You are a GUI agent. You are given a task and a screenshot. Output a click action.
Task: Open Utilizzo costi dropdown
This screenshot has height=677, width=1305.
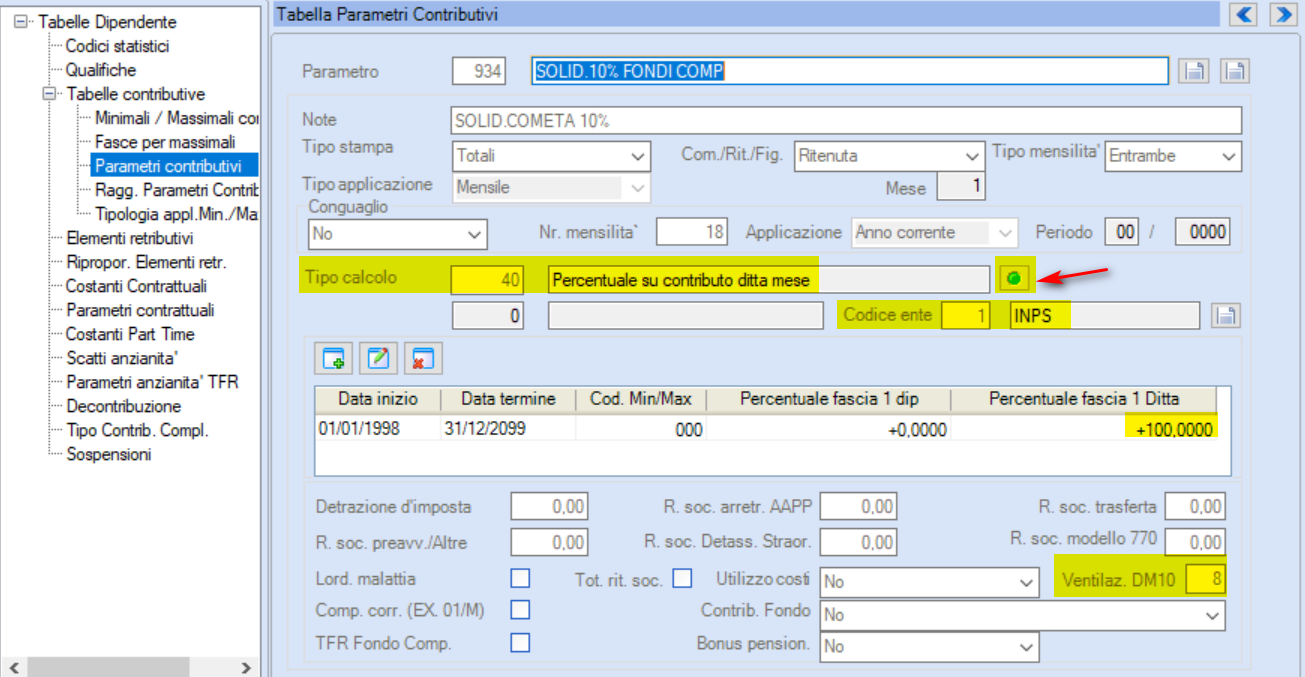[x=930, y=581]
